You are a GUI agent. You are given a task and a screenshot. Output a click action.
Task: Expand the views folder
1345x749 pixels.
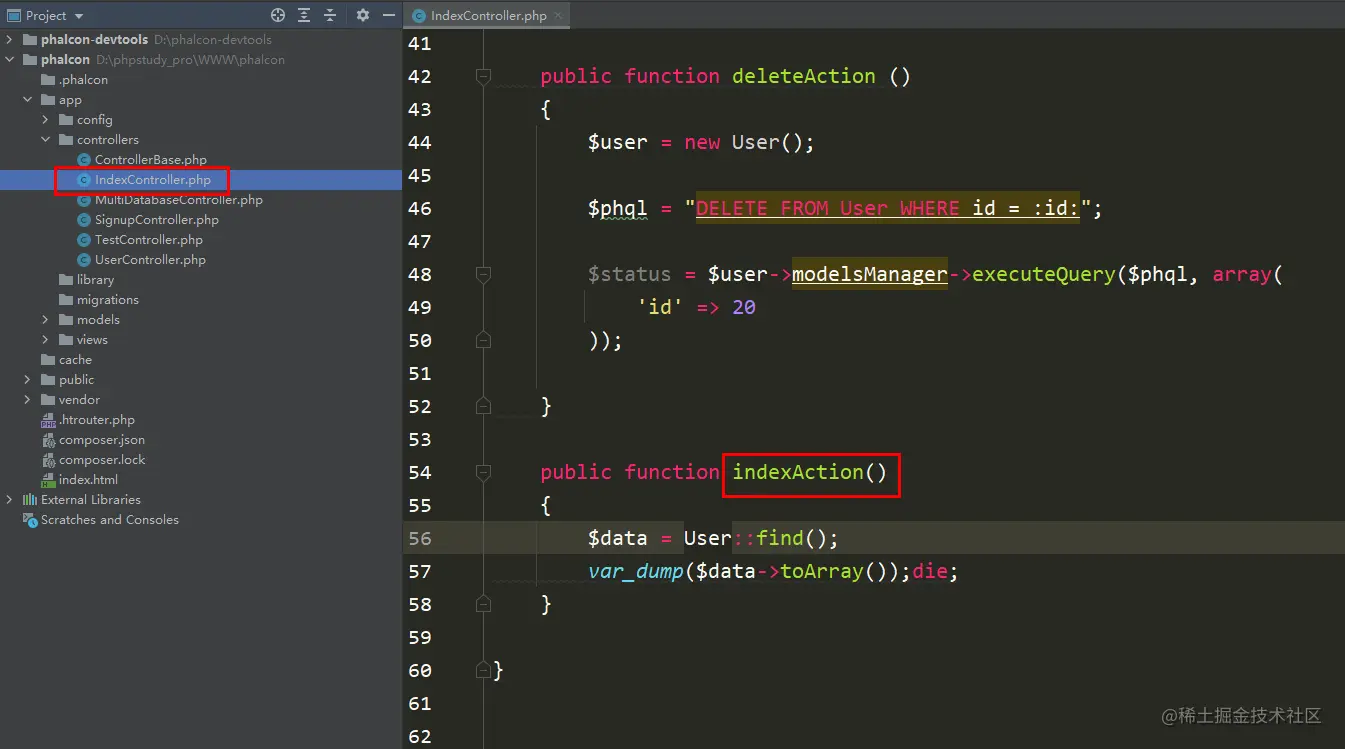[46, 340]
